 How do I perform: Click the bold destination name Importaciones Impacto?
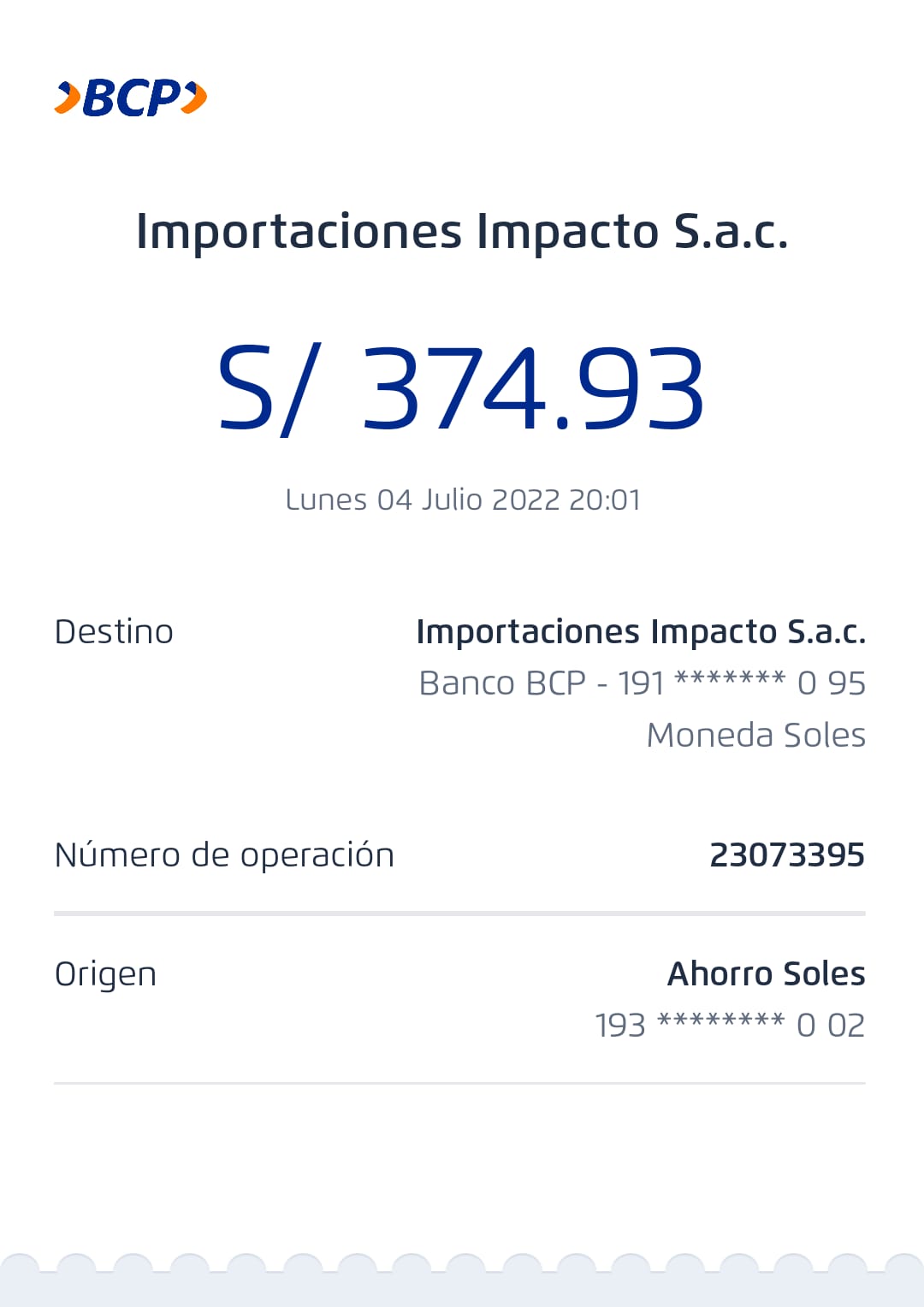coord(641,632)
